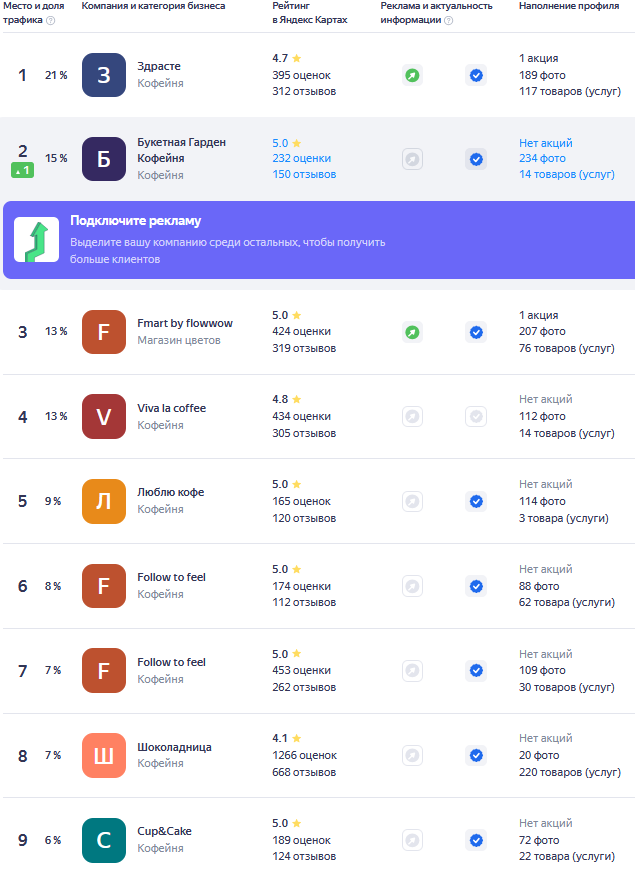Open the Подключите рекламу banner
Screen dimensions: 635x875
[x=319, y=240]
